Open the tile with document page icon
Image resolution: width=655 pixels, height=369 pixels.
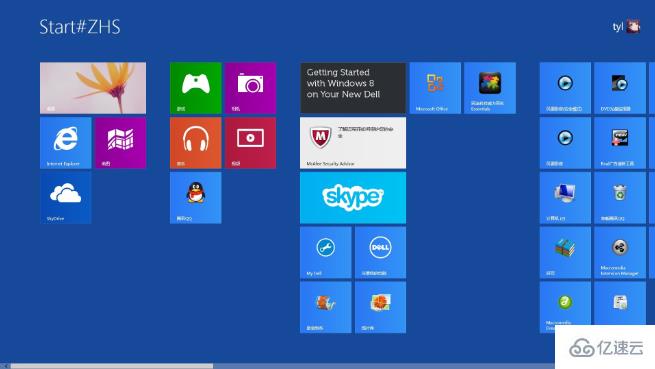click(620, 304)
